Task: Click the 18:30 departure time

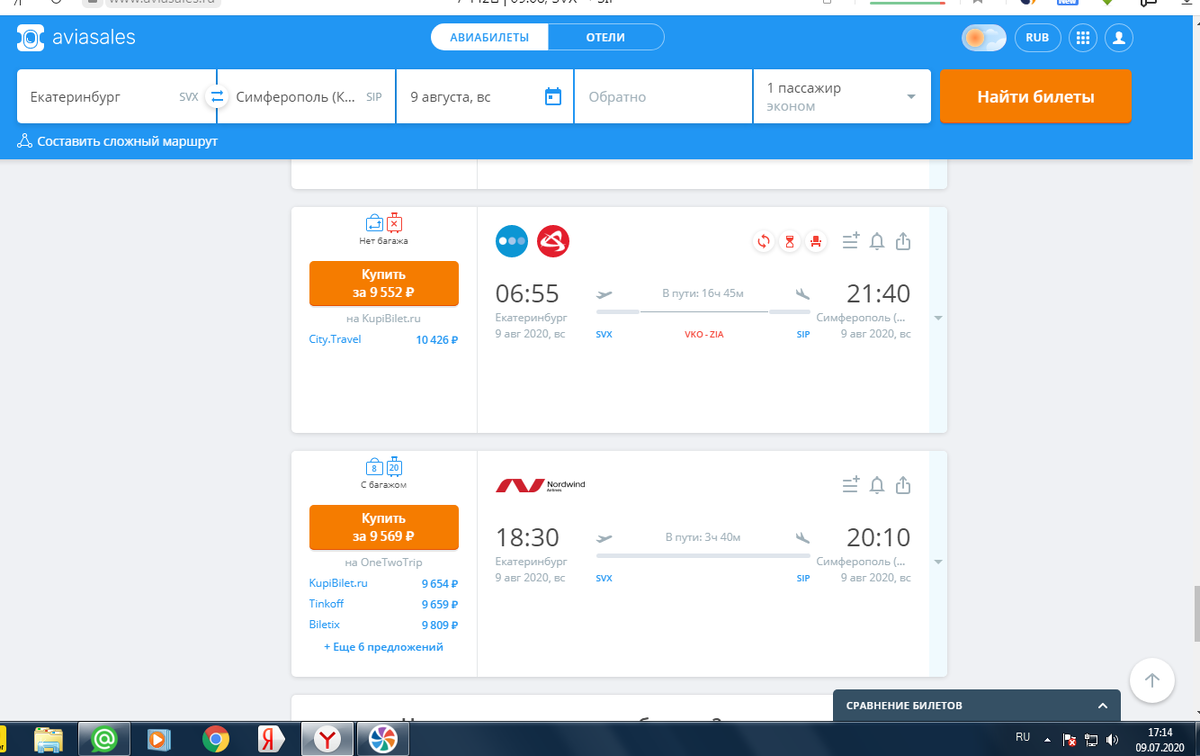Action: 527,538
